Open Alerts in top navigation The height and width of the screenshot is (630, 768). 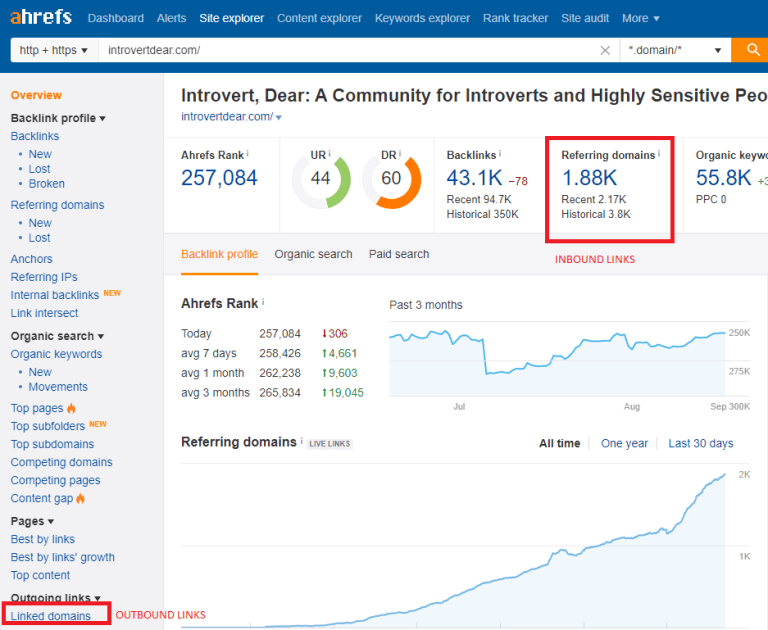171,18
